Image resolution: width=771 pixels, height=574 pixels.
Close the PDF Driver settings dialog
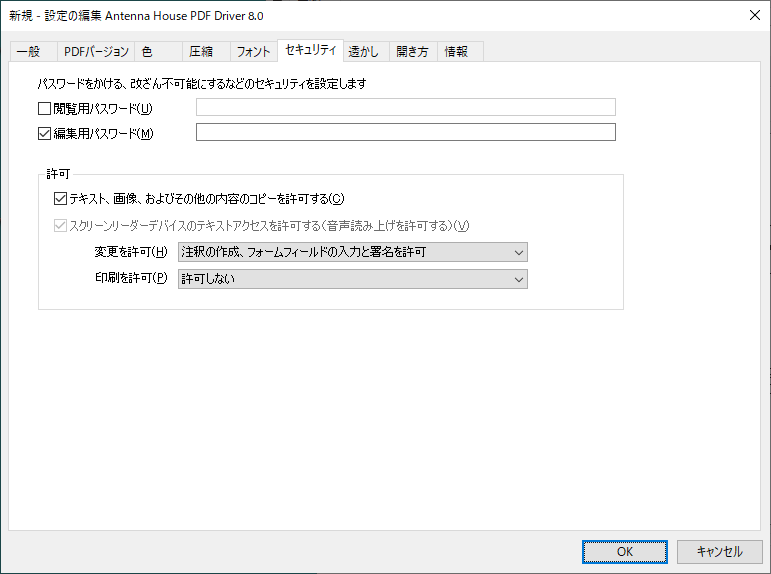click(755, 15)
